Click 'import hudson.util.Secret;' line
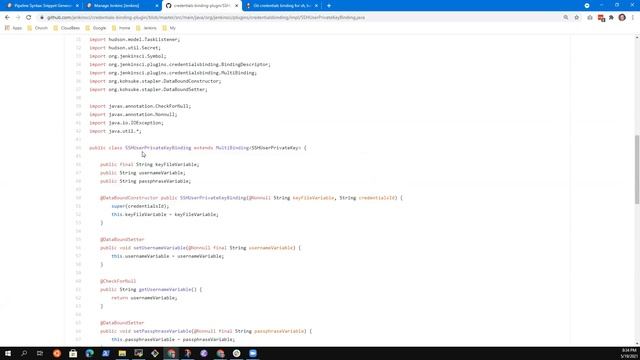The width and height of the screenshot is (640, 360). [125, 48]
